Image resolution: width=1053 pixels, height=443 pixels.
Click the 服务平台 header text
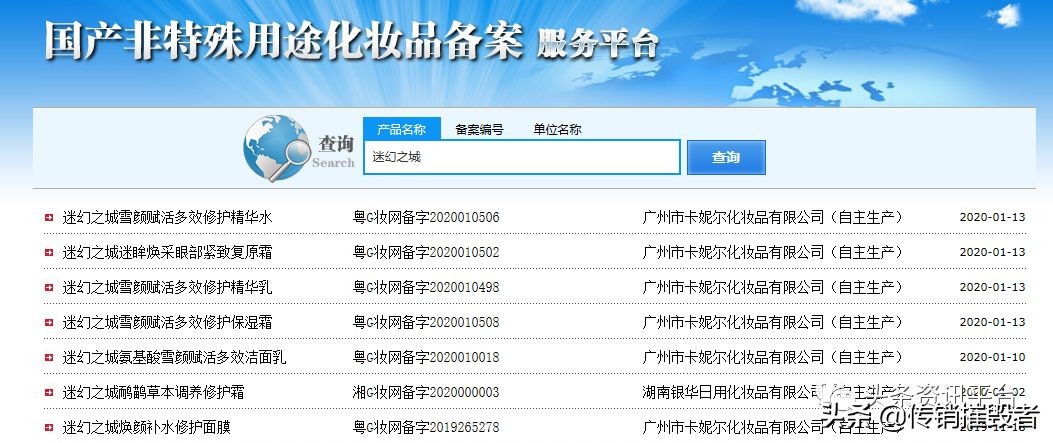click(x=598, y=46)
